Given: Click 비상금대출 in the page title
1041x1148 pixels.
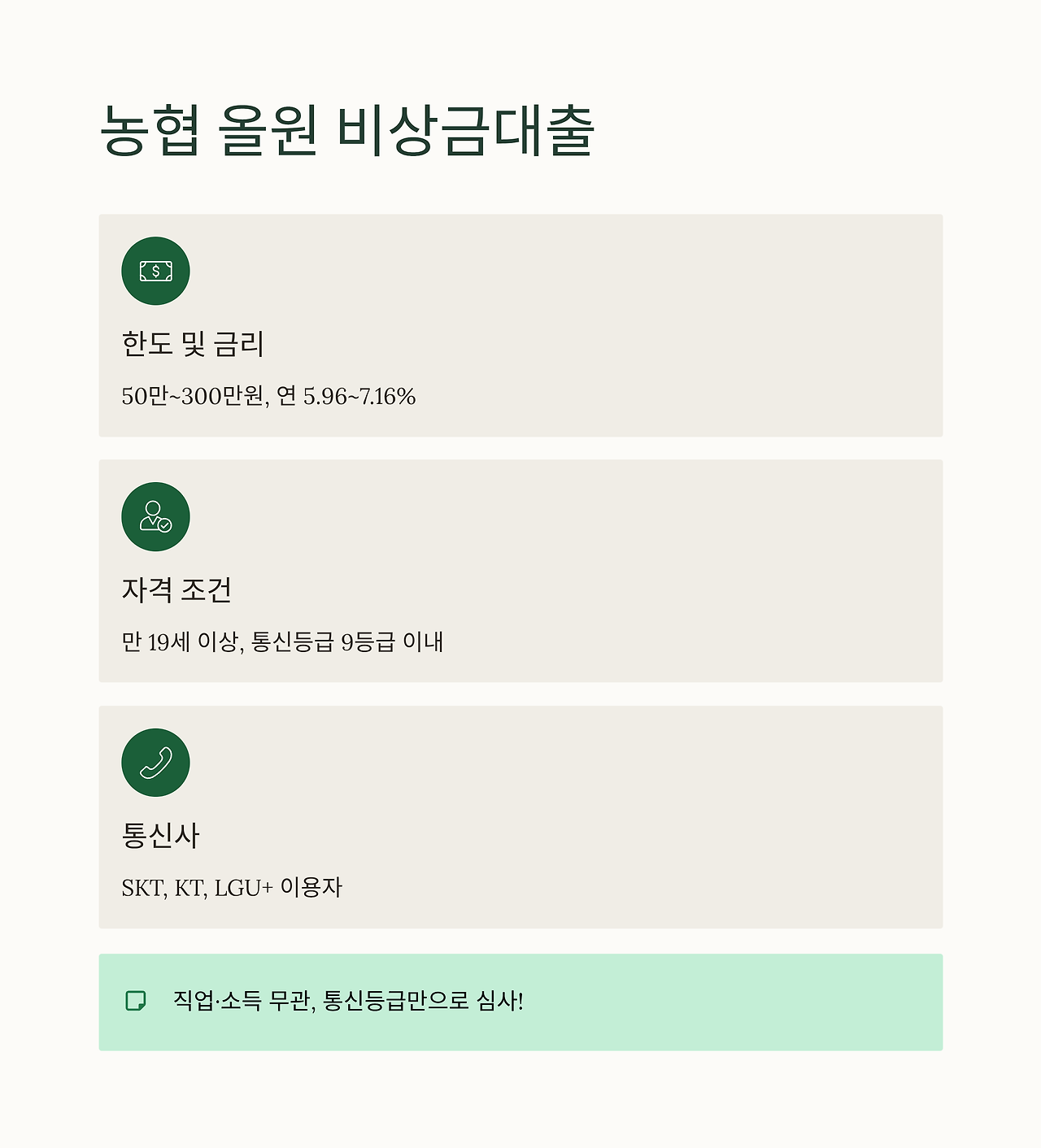Looking at the screenshot, I should (x=465, y=130).
